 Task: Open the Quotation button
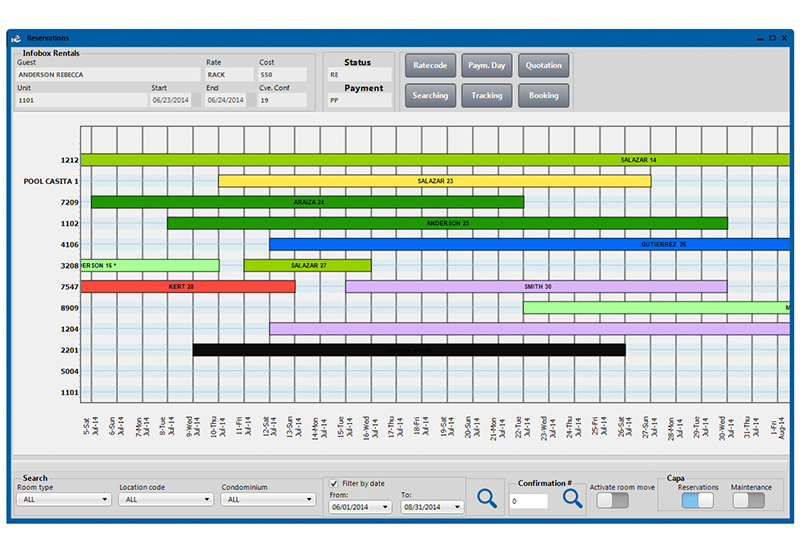point(543,66)
